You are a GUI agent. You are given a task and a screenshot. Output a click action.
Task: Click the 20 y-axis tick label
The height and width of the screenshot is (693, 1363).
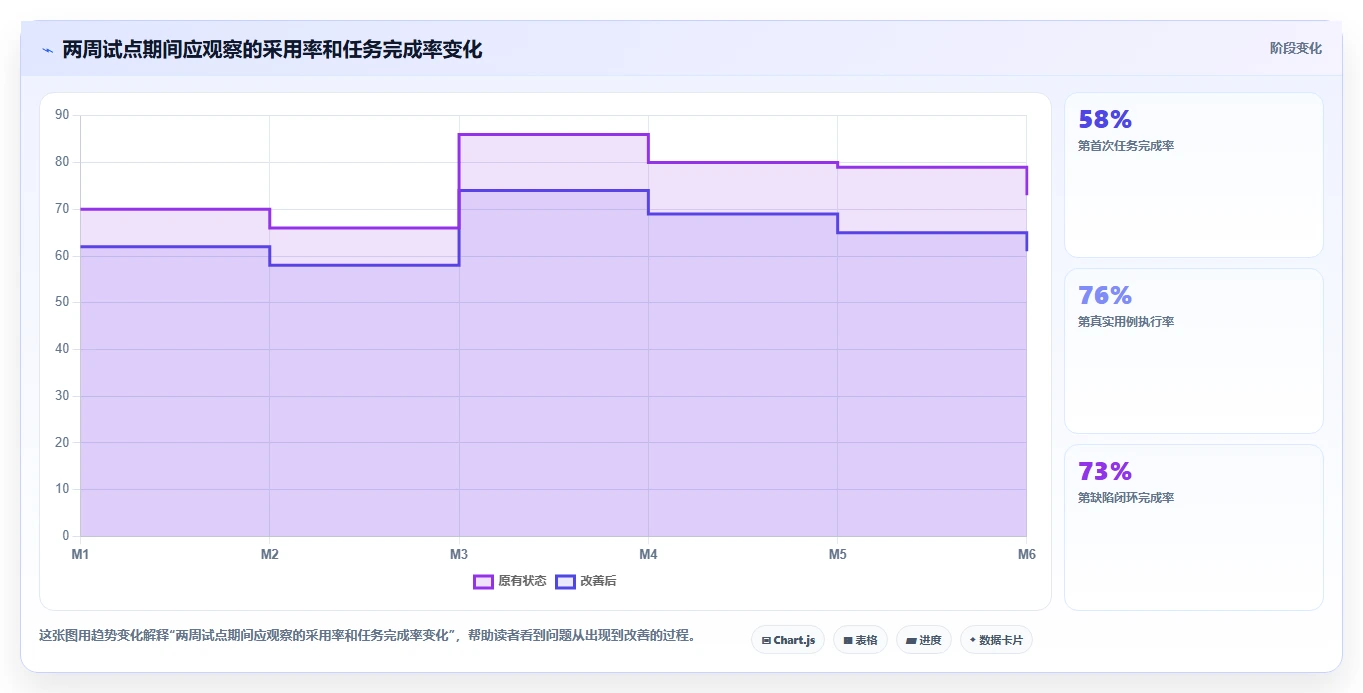pos(62,442)
